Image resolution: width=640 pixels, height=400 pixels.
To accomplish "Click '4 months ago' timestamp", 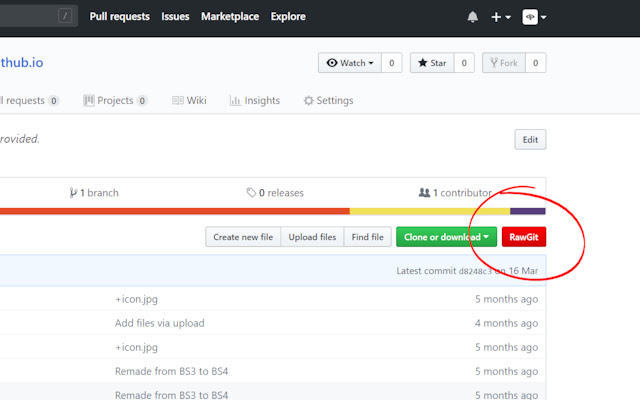I will pos(506,323).
